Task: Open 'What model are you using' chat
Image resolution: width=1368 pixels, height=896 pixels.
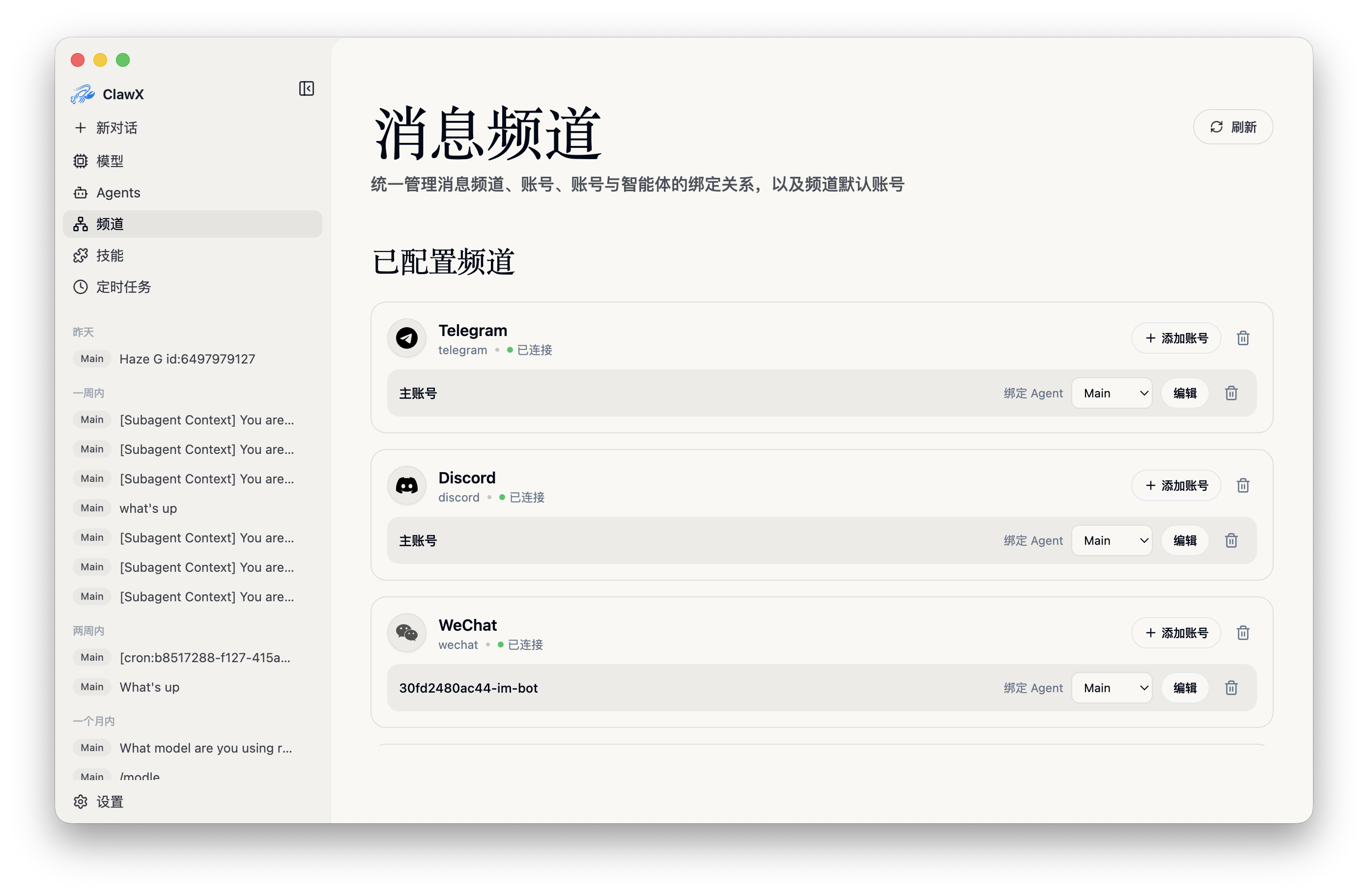Action: pos(192,748)
